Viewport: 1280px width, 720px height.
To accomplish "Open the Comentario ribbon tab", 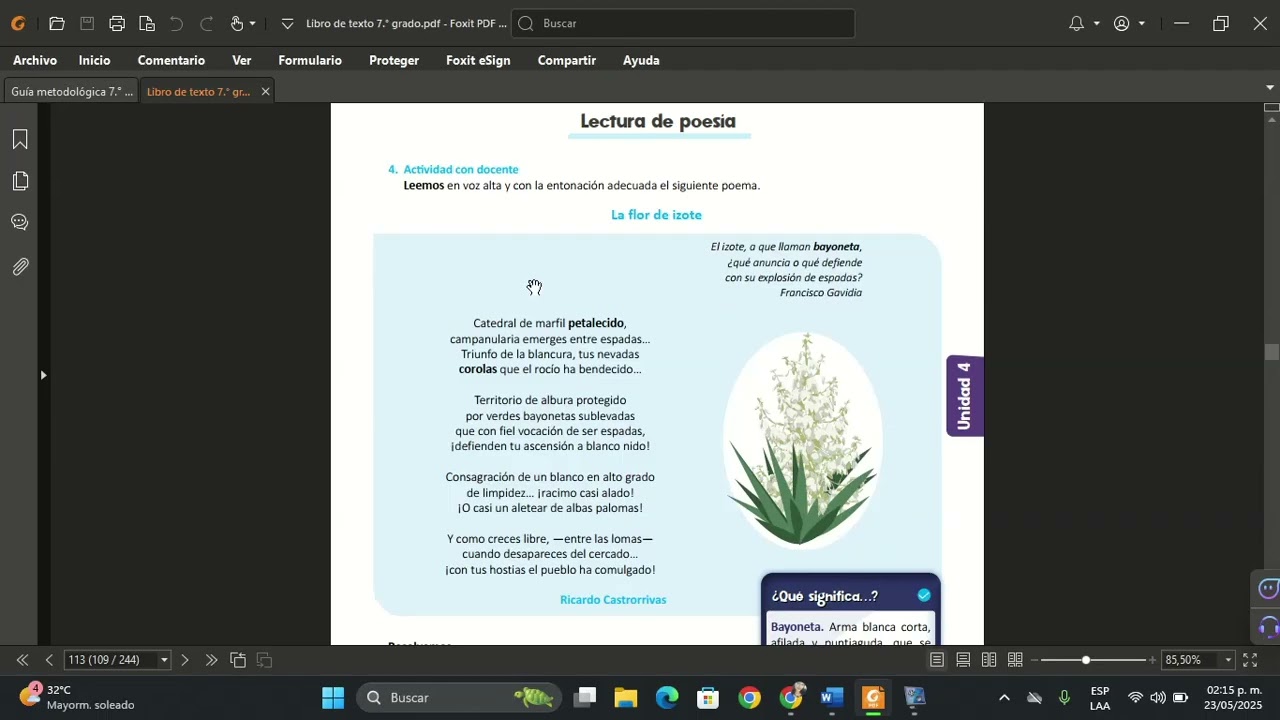I will click(x=171, y=60).
